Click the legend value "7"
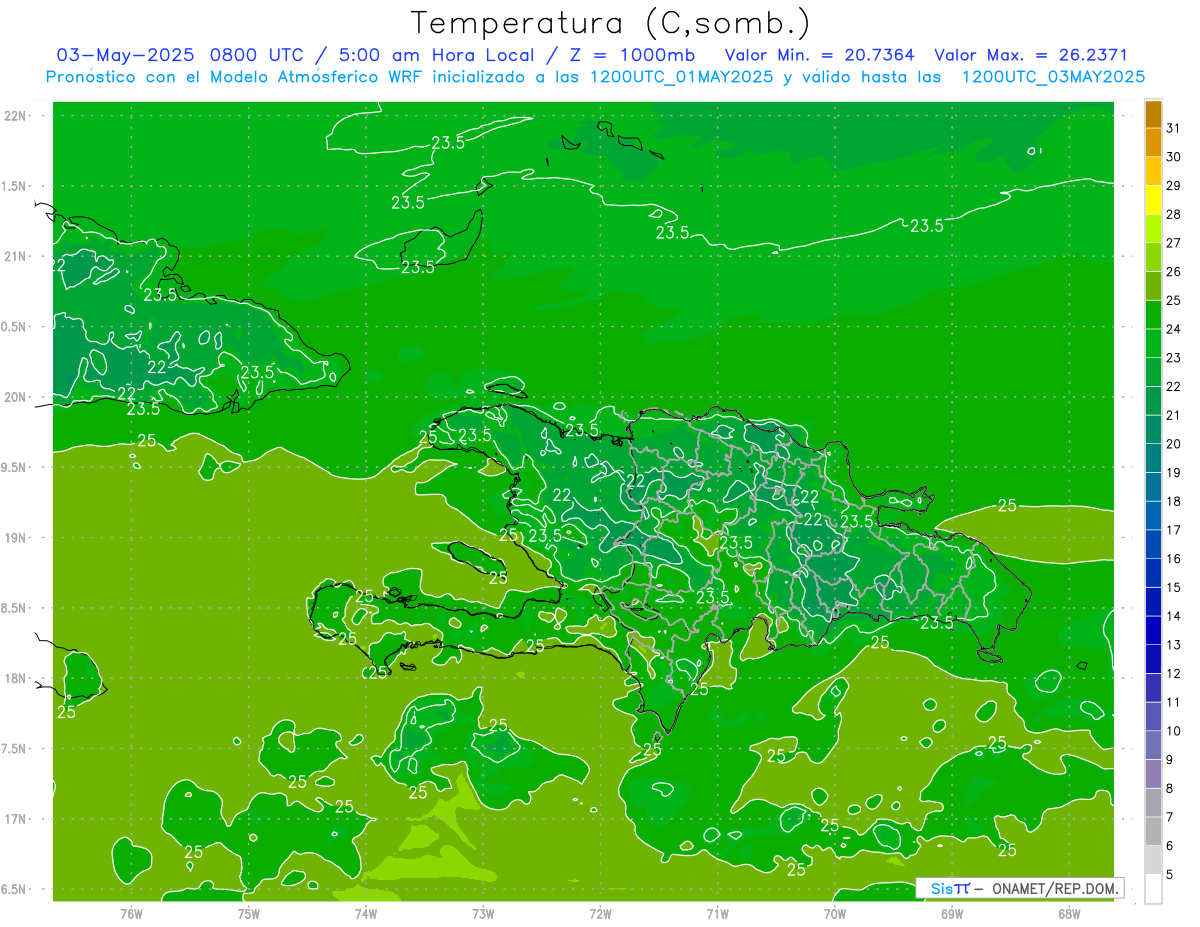 coord(1170,817)
